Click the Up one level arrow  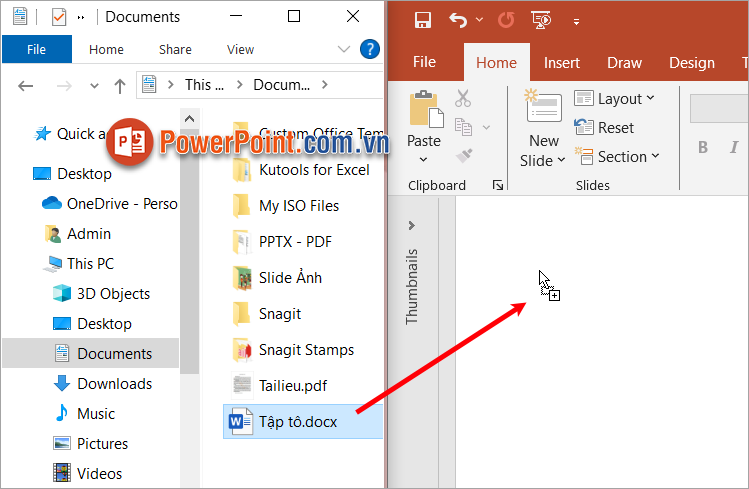[120, 86]
